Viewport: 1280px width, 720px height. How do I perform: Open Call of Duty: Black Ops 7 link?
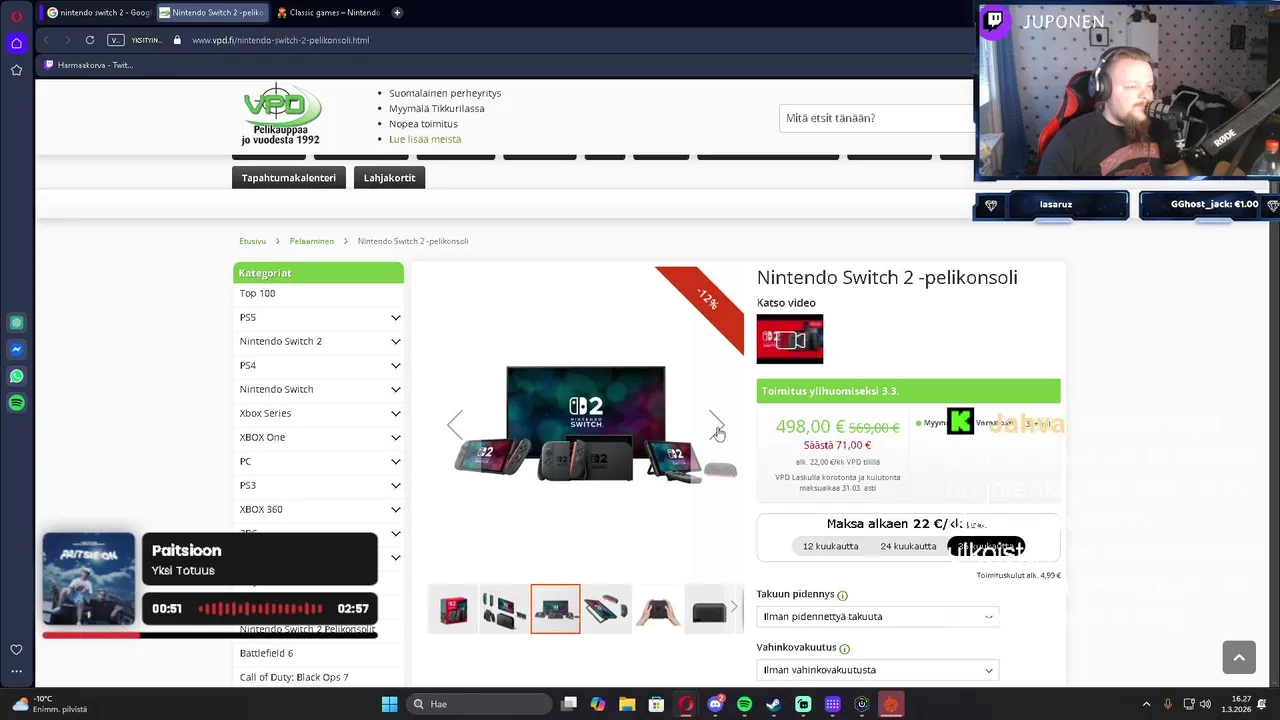[294, 677]
